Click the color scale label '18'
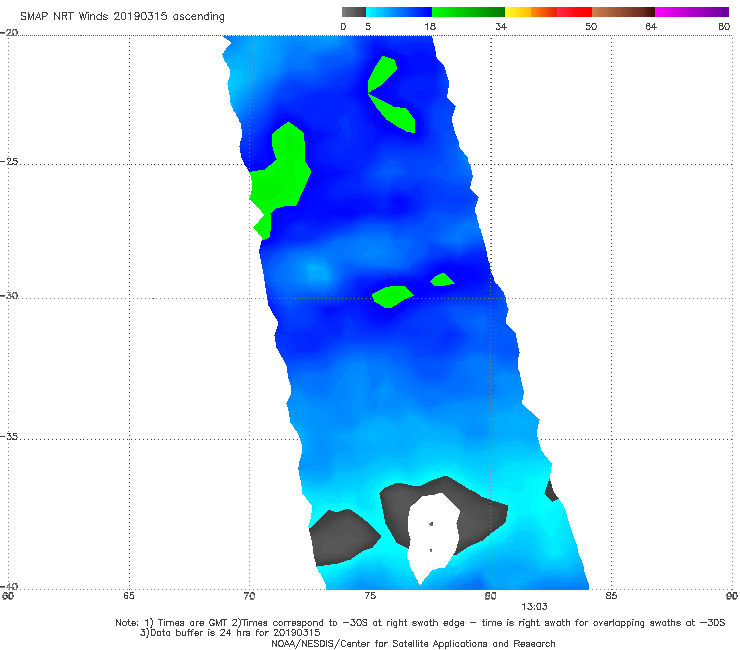The height and width of the screenshot is (650, 740). 430,26
